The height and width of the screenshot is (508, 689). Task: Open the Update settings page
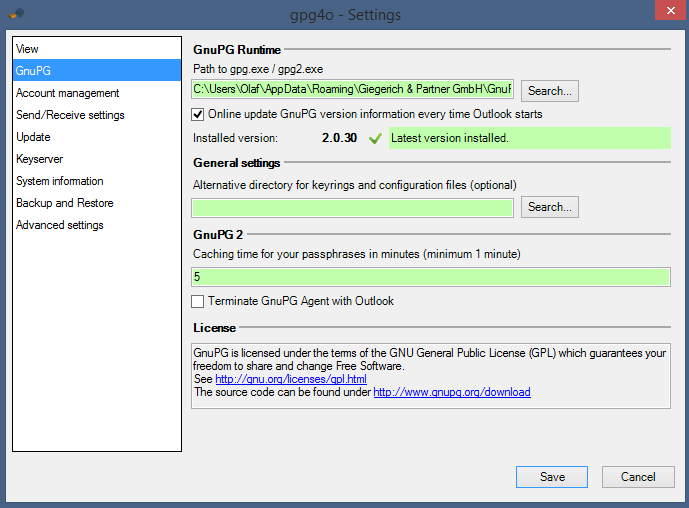[x=97, y=137]
